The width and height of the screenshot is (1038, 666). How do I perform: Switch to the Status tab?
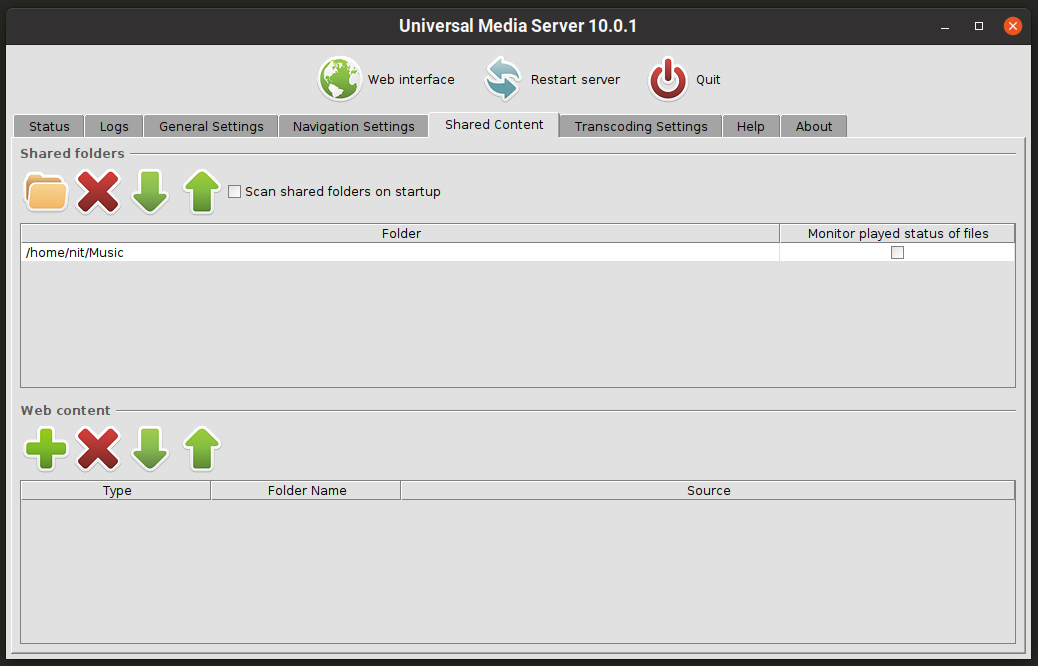(49, 126)
